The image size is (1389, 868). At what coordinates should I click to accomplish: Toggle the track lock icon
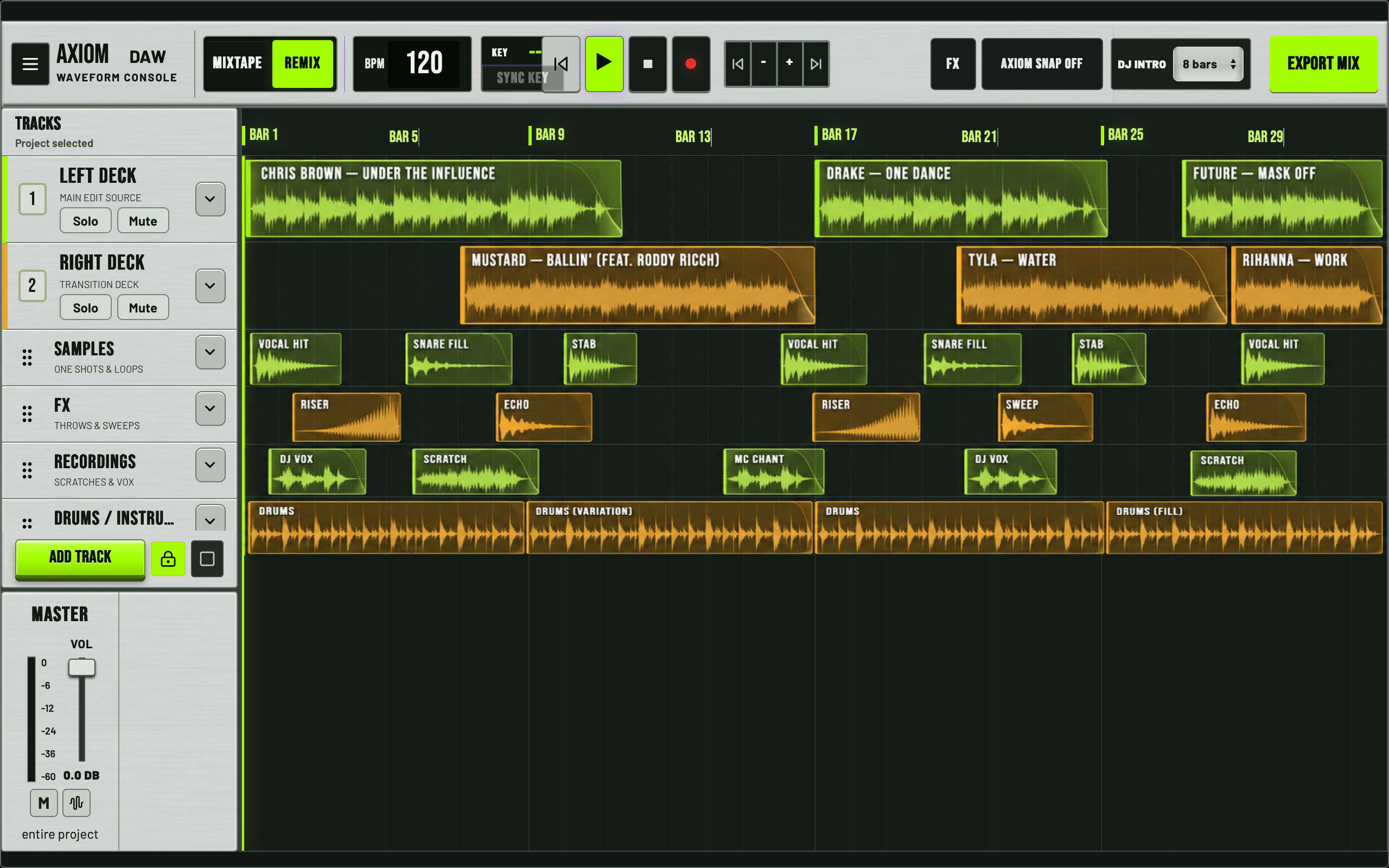click(x=168, y=559)
